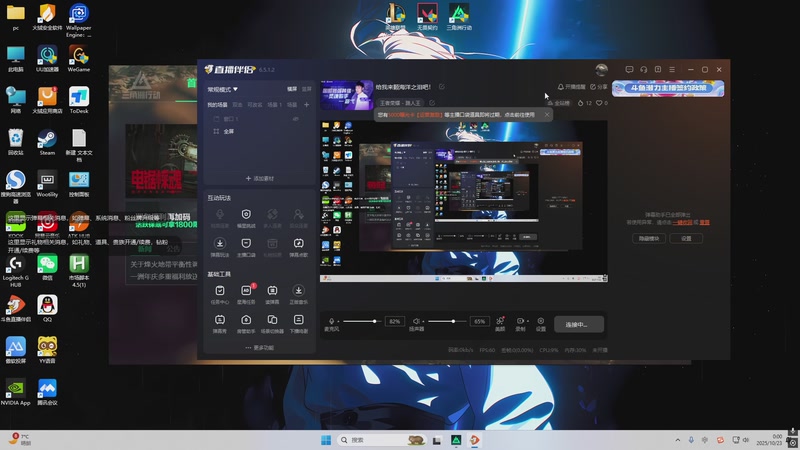Open the speaker device dropdown arrow
This screenshot has width=800, height=450.
pos(423,321)
